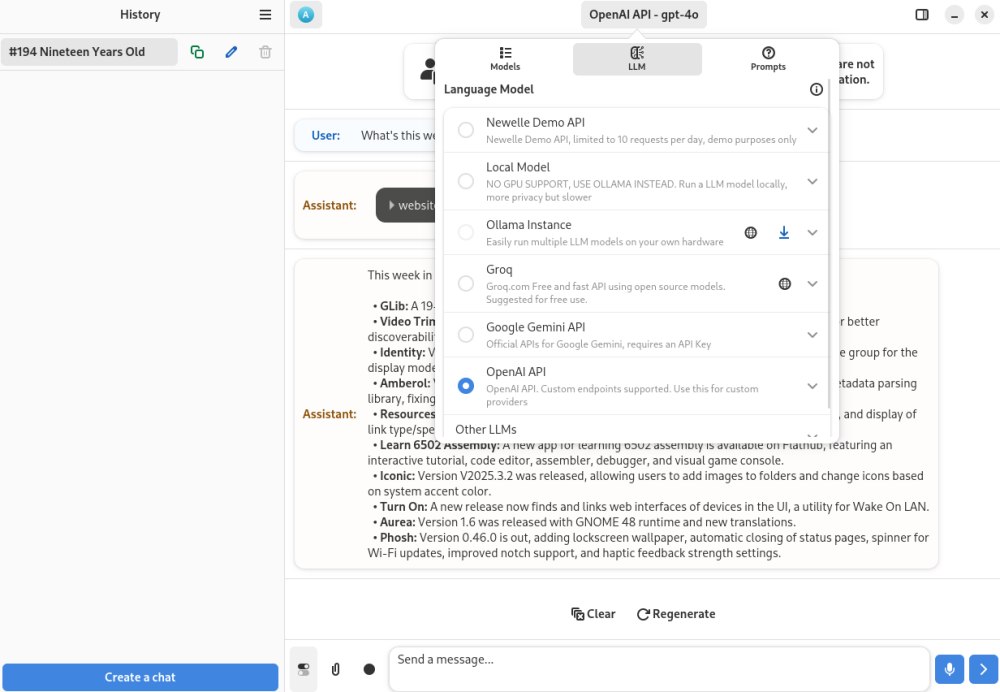The height and width of the screenshot is (692, 1000).
Task: Click the Send a message input field
Action: pyautogui.click(x=659, y=668)
